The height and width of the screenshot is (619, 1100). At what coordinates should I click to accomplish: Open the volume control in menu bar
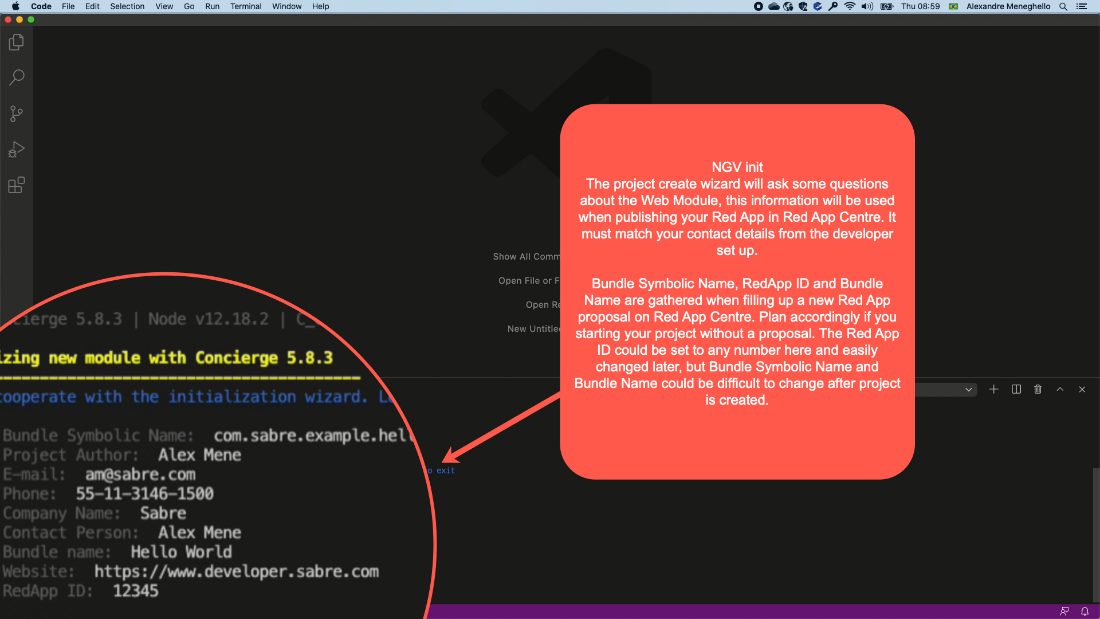point(867,6)
